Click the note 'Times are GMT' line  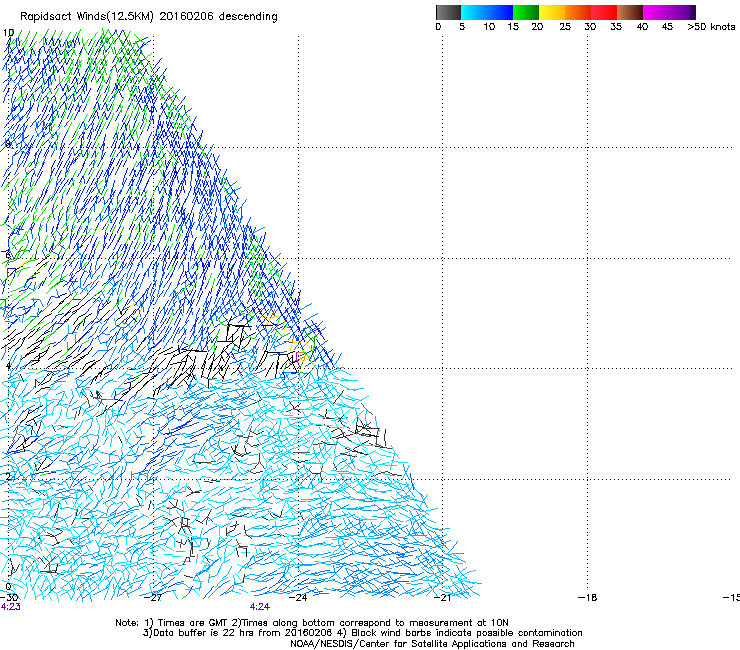[311, 623]
